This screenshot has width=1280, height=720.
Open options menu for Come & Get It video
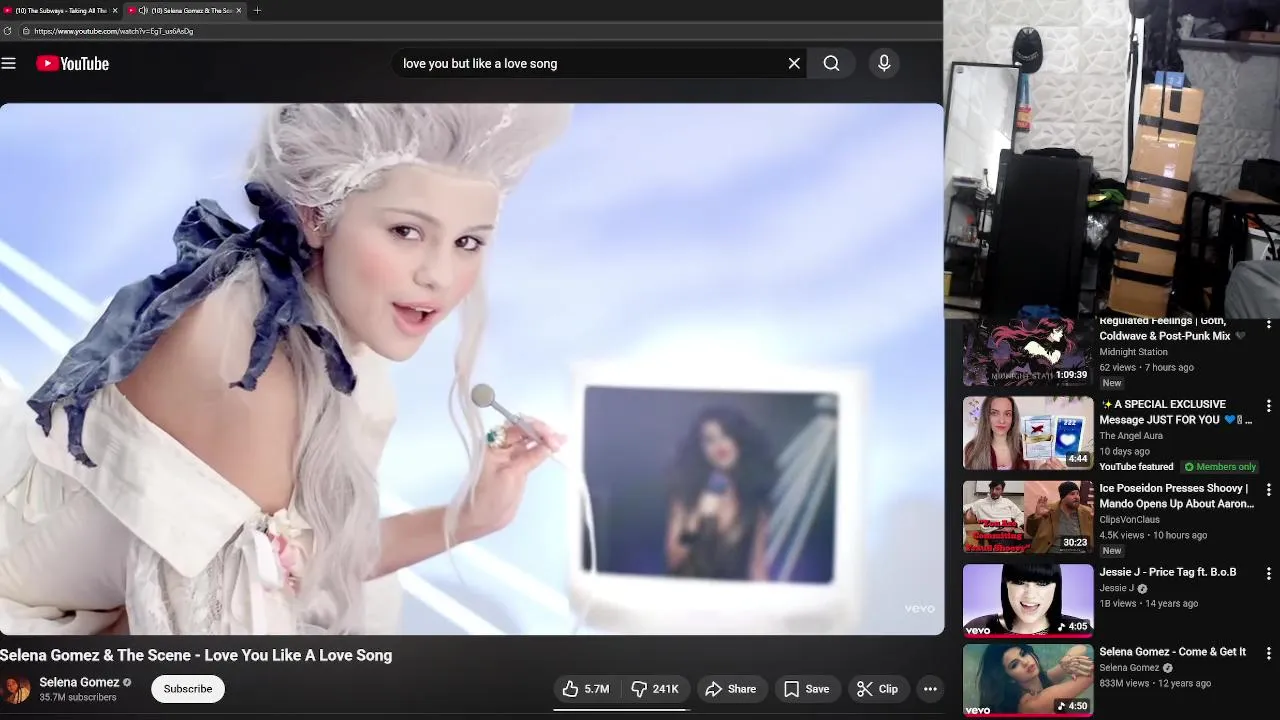(x=1268, y=654)
